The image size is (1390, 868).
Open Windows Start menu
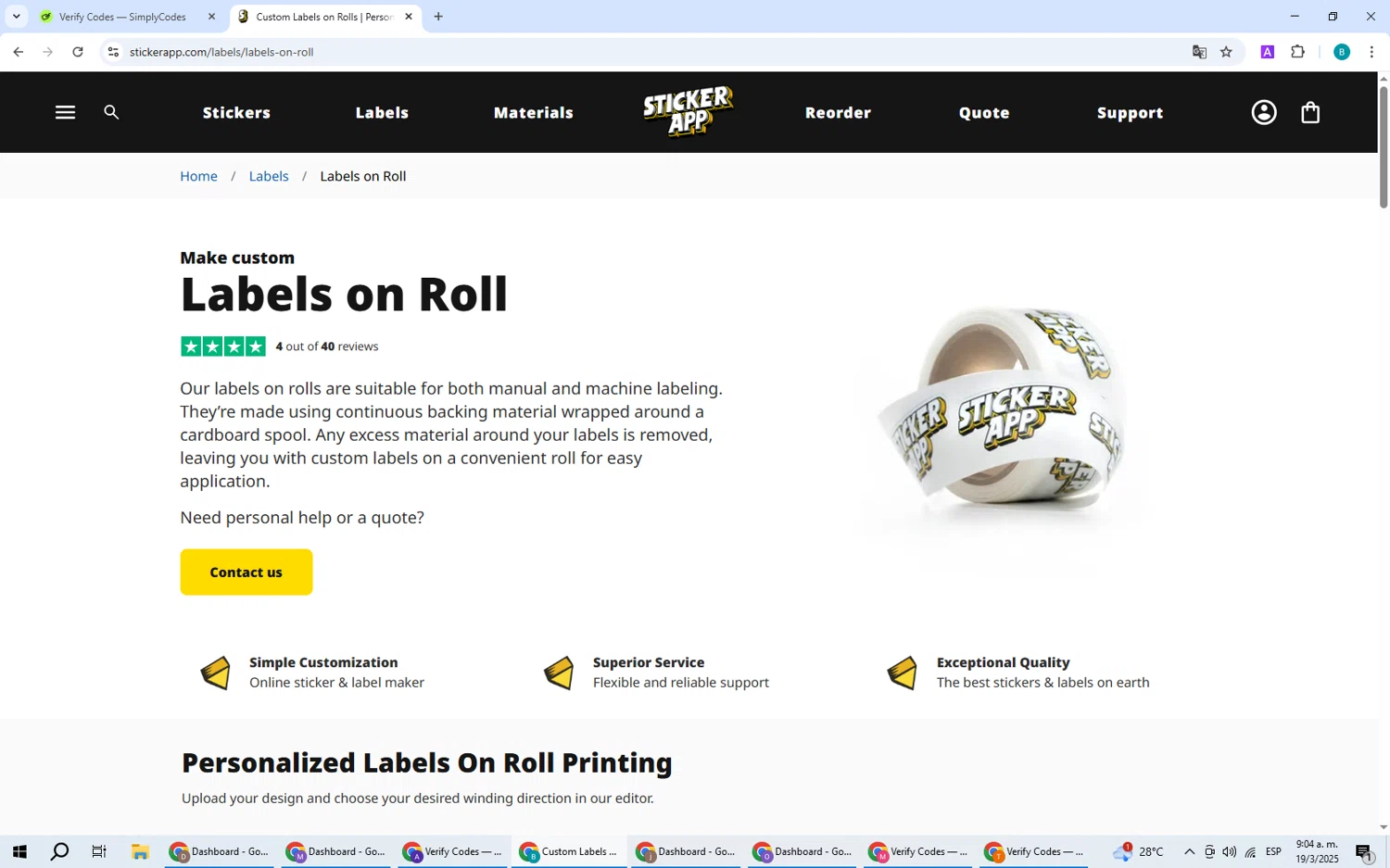(x=19, y=851)
